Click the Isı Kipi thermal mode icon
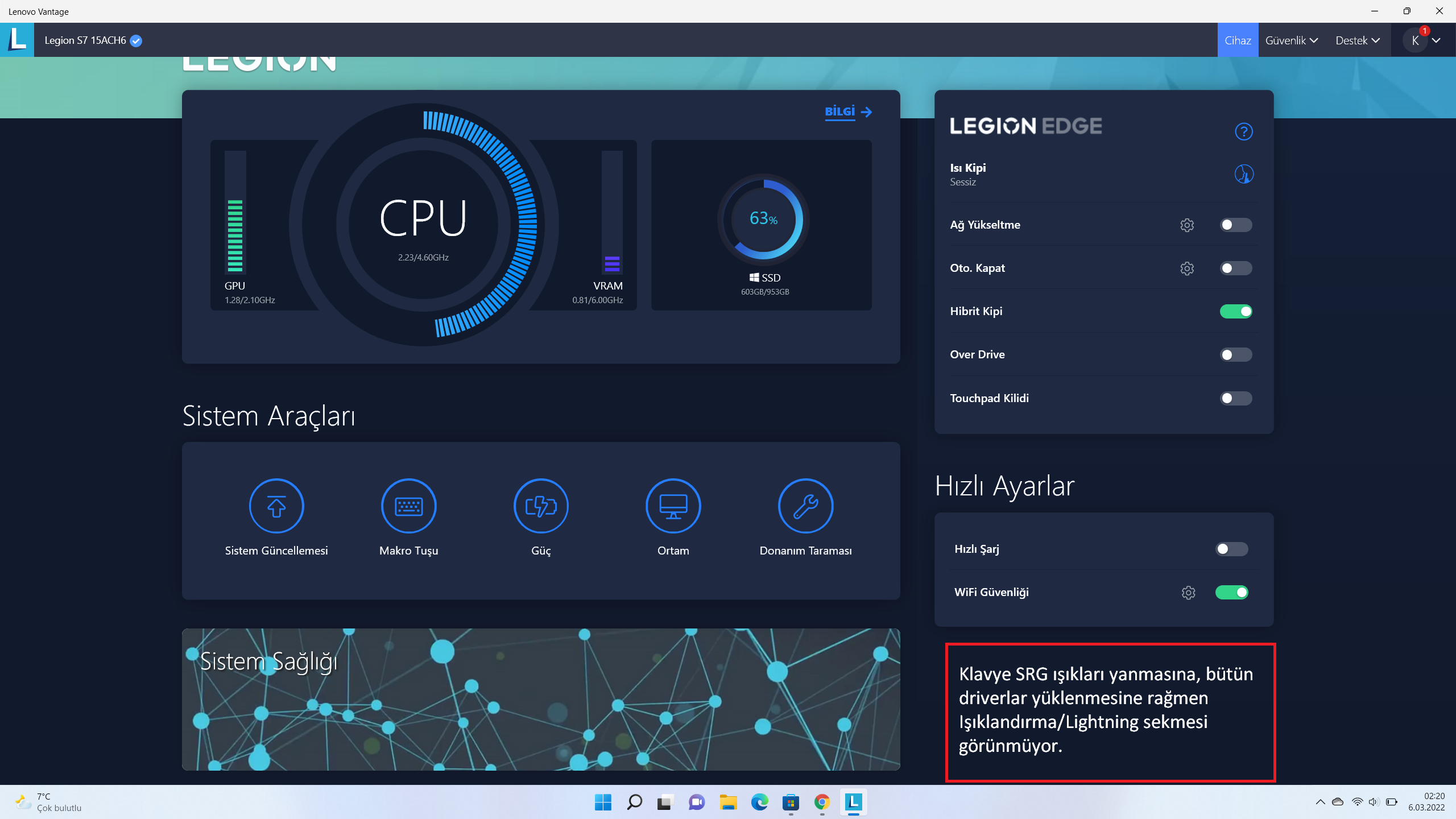The width and height of the screenshot is (1456, 819). click(x=1244, y=174)
